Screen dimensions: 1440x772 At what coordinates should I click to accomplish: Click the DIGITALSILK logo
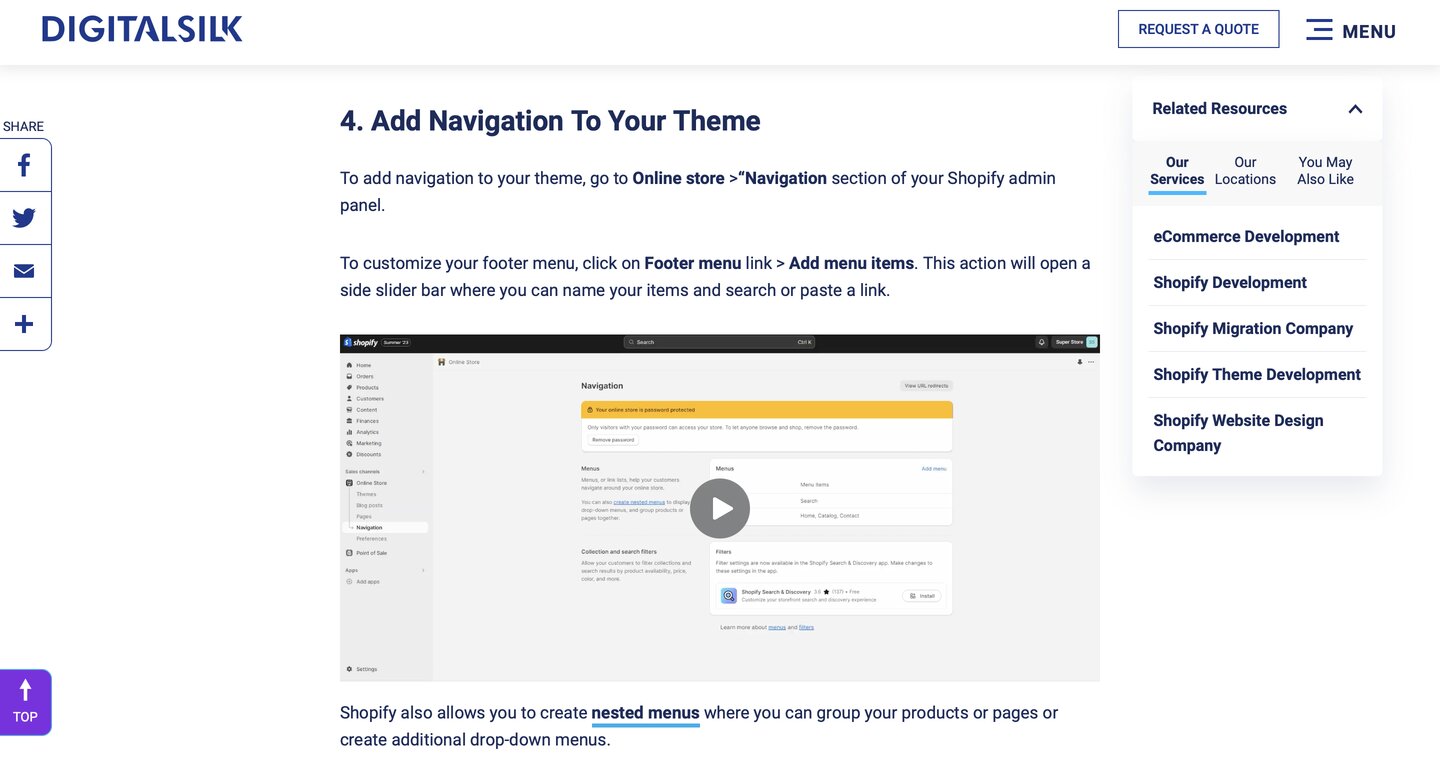click(x=141, y=28)
